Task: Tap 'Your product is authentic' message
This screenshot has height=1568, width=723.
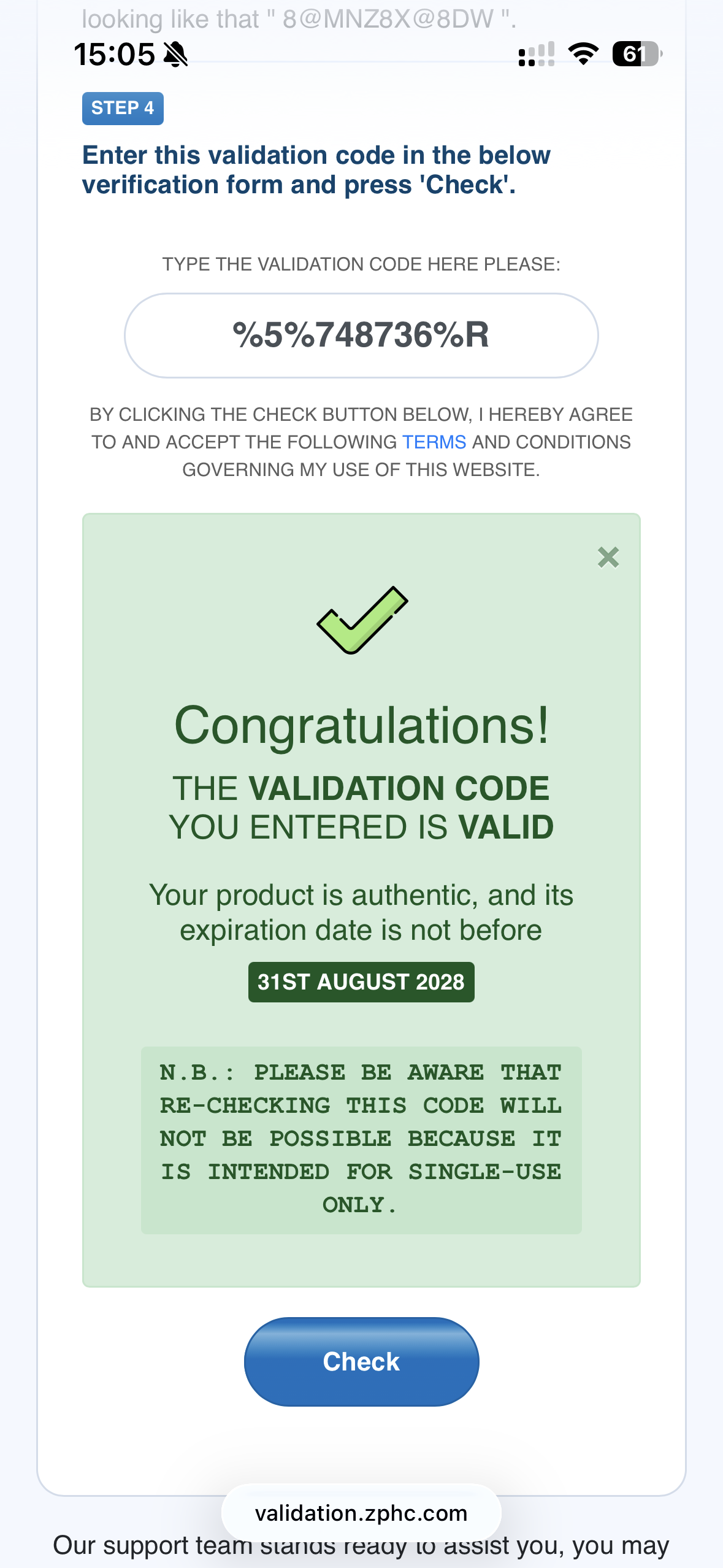Action: point(361,912)
